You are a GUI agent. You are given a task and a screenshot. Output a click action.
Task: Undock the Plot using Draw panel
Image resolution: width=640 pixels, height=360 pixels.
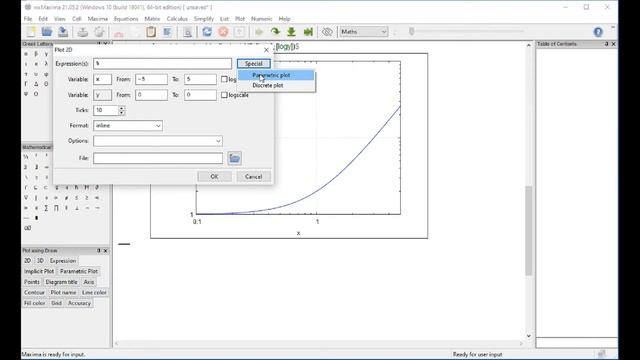98,251
